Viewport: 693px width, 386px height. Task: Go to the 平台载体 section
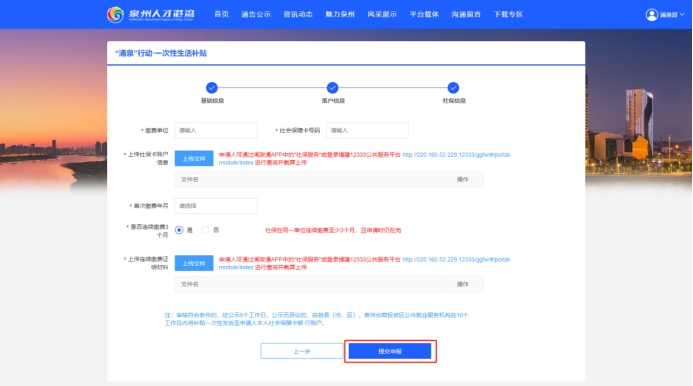click(x=424, y=14)
